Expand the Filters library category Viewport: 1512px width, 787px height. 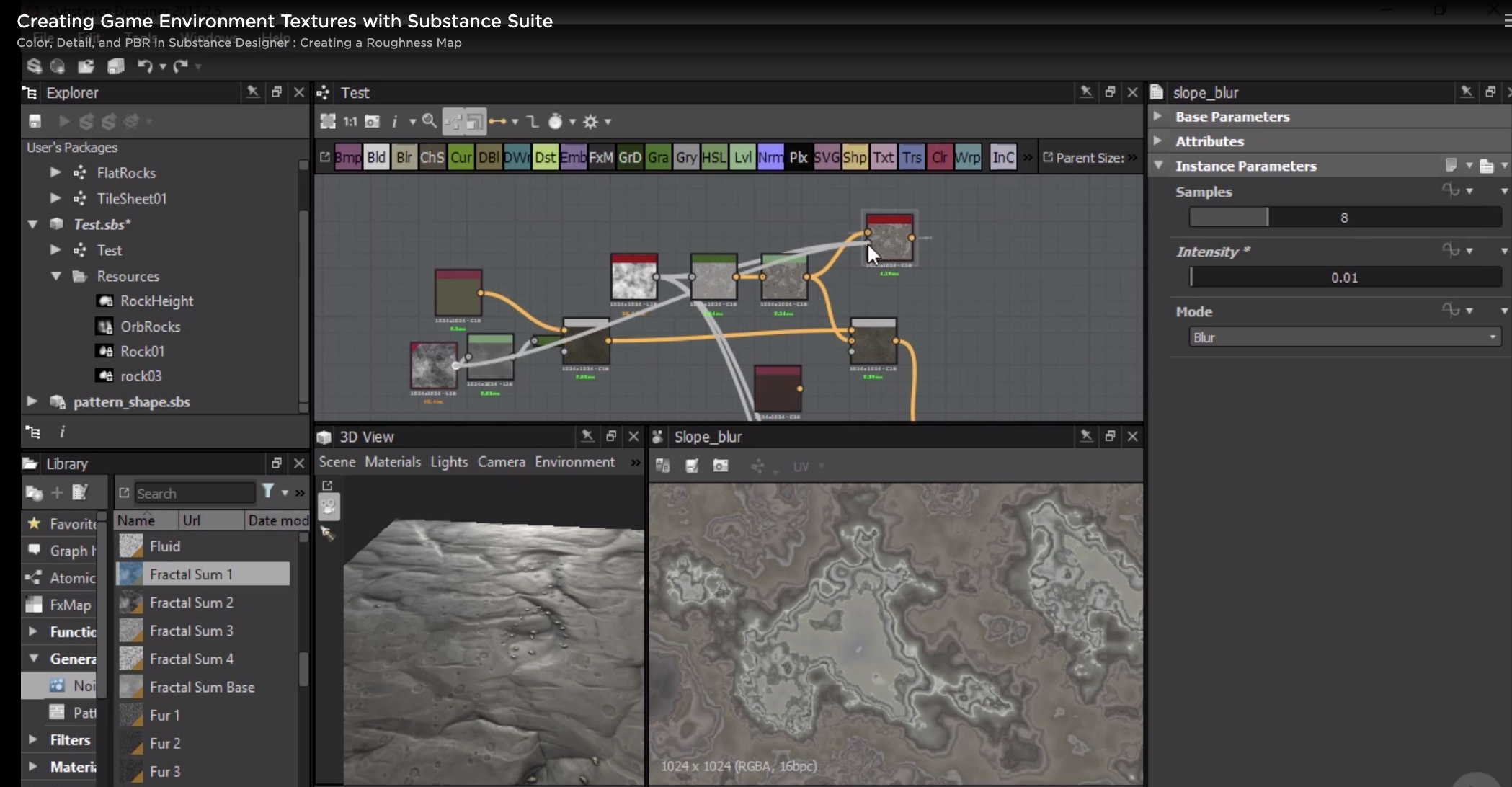32,739
